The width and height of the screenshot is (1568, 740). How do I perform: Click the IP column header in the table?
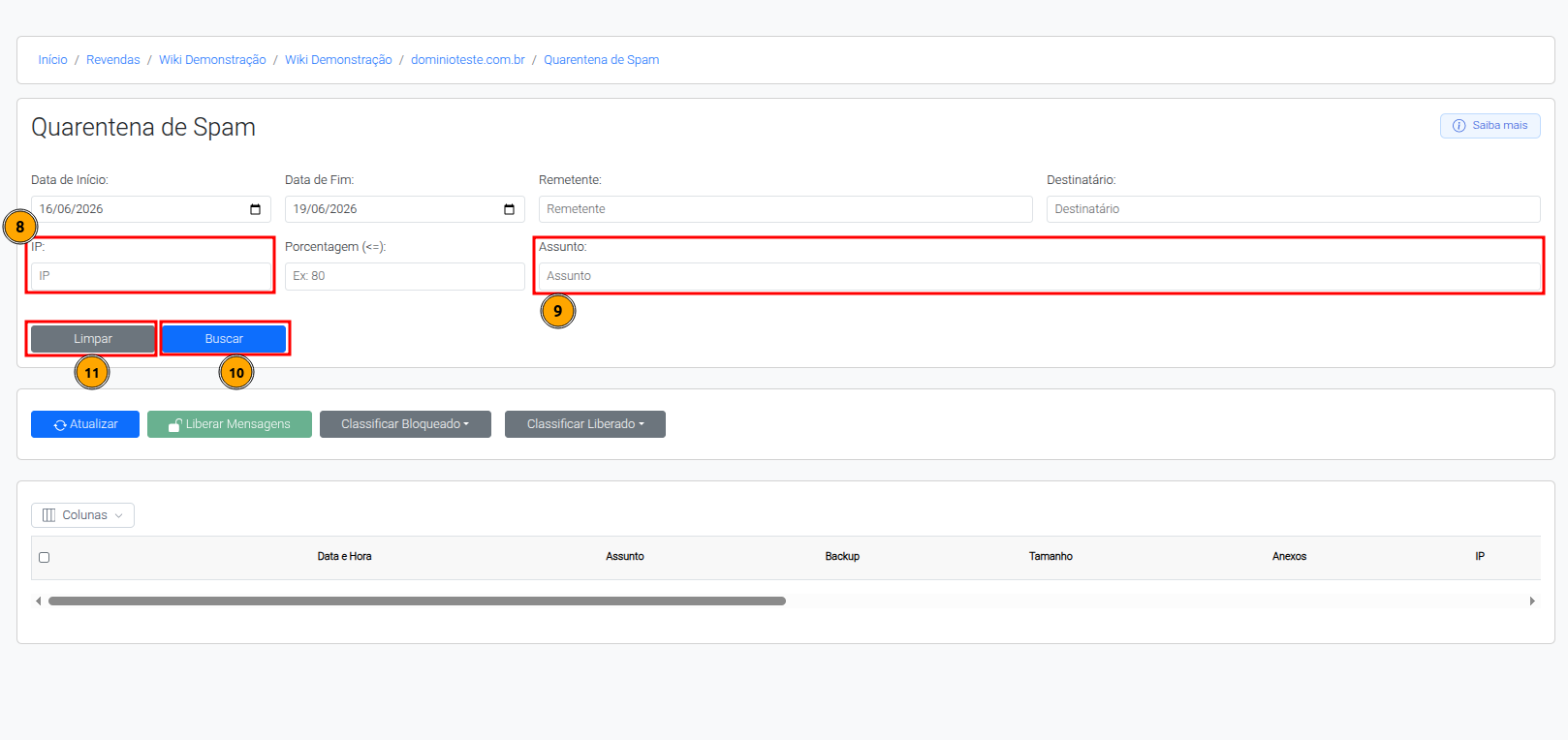click(x=1480, y=557)
